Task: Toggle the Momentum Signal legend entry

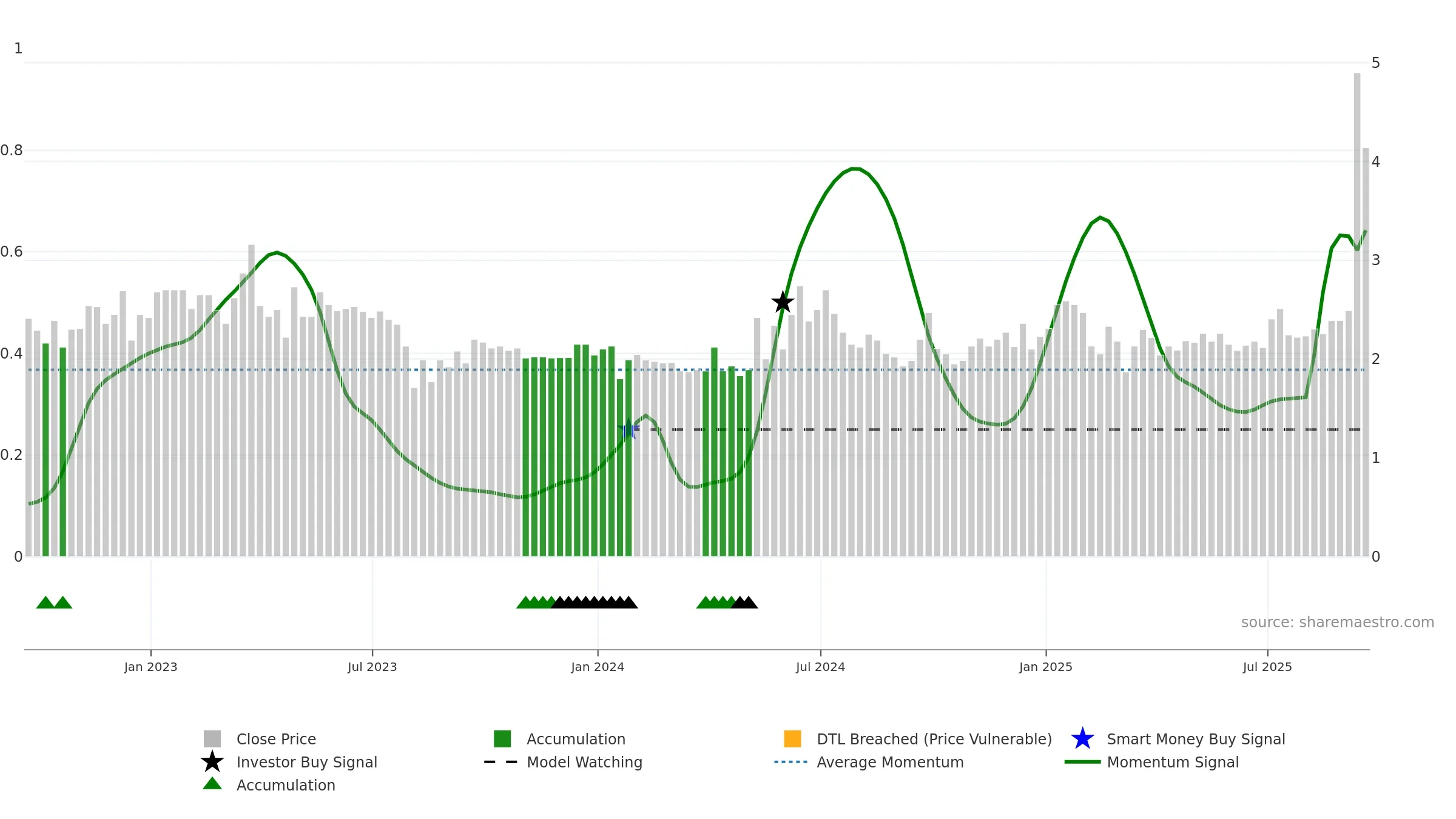Action: coord(1151,762)
